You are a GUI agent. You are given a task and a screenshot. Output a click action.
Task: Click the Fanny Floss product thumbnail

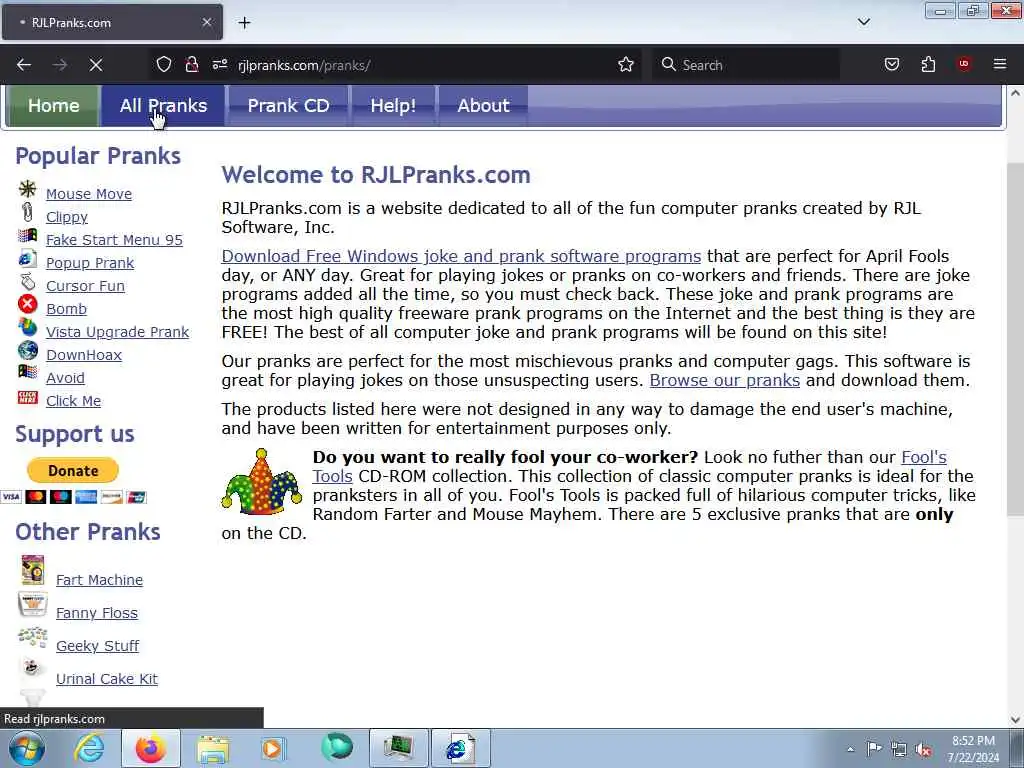tap(33, 604)
